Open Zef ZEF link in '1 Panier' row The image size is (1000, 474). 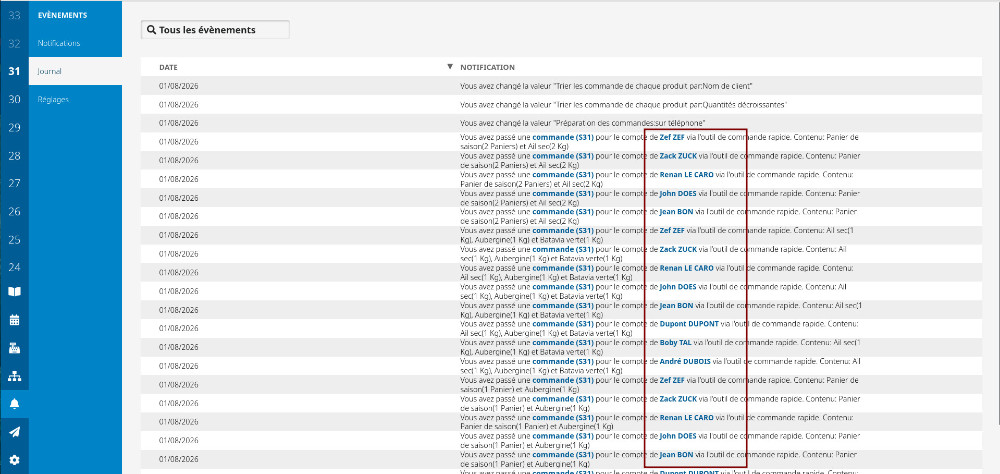click(672, 380)
